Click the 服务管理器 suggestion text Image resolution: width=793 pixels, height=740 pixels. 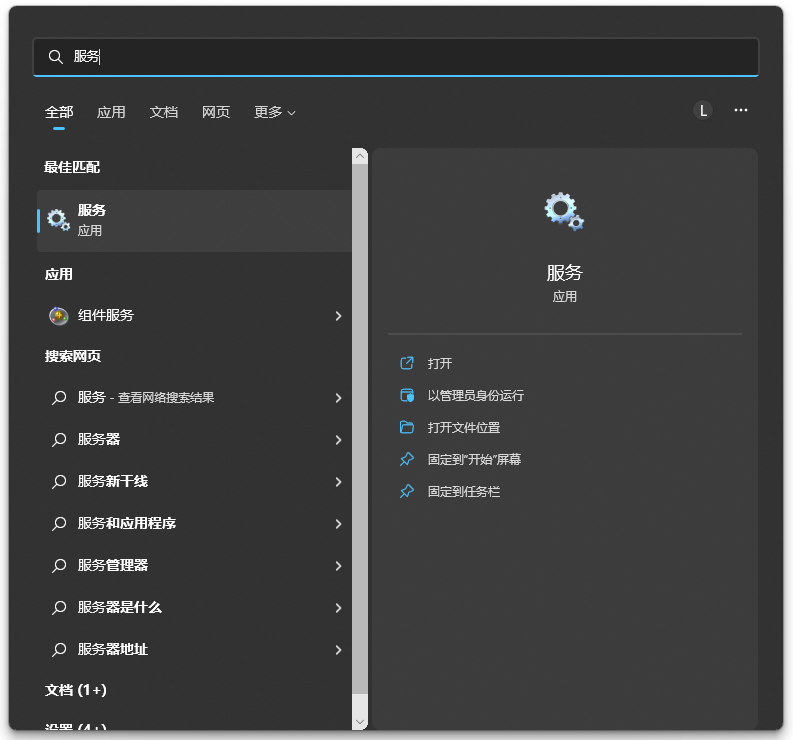[112, 565]
